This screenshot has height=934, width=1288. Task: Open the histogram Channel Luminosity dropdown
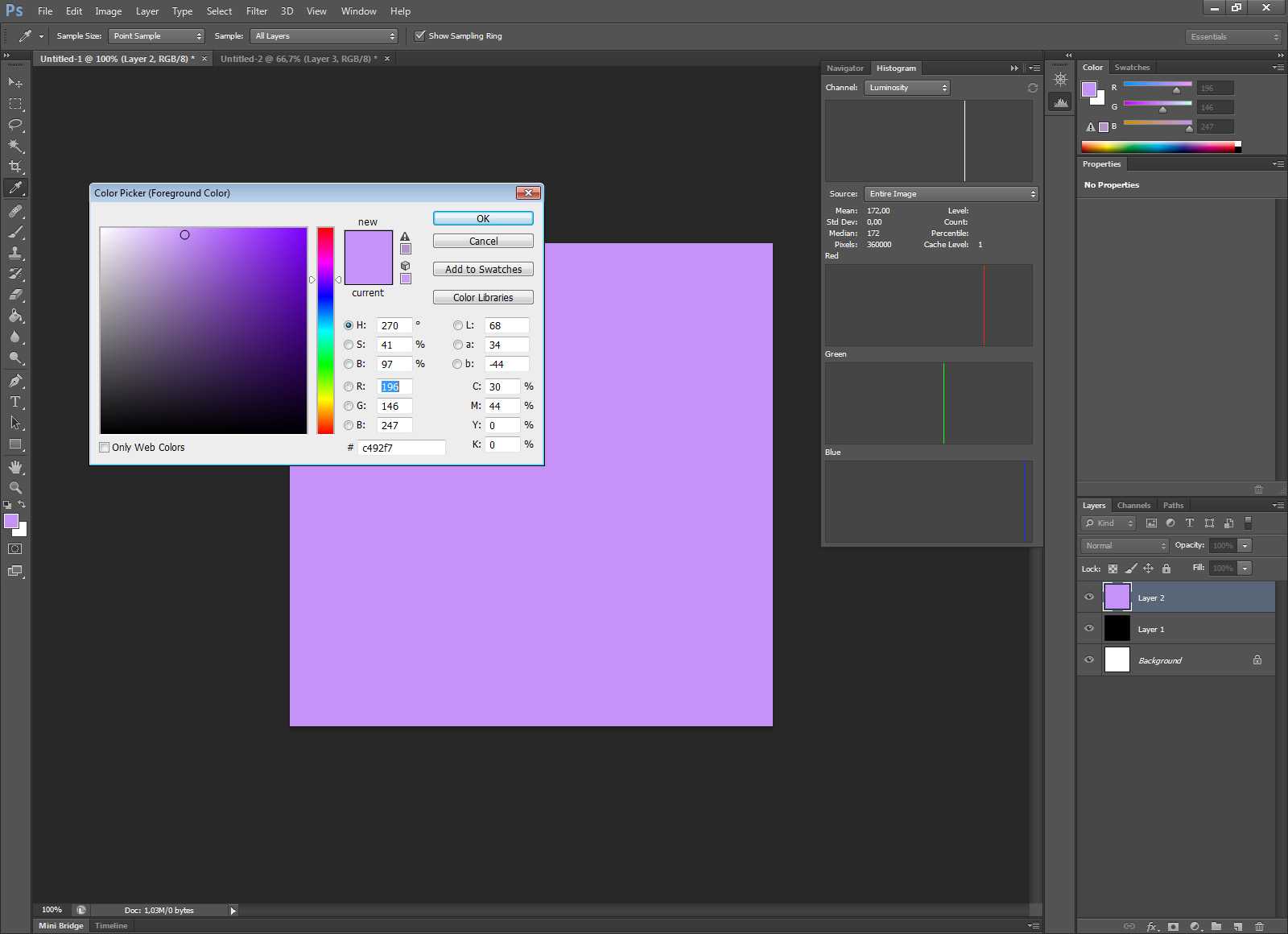(x=907, y=88)
